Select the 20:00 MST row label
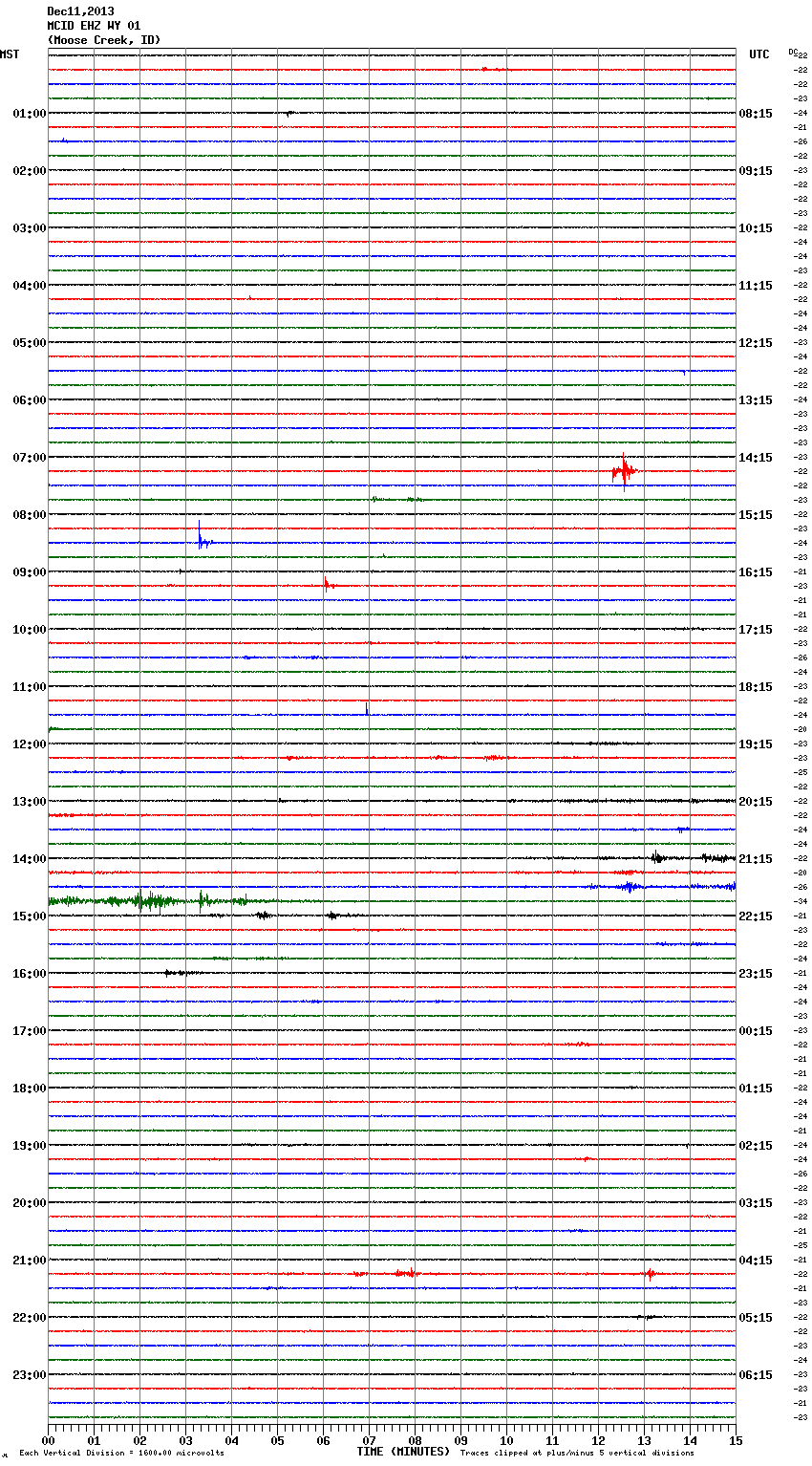This screenshot has height=1466, width=812. click(29, 1203)
